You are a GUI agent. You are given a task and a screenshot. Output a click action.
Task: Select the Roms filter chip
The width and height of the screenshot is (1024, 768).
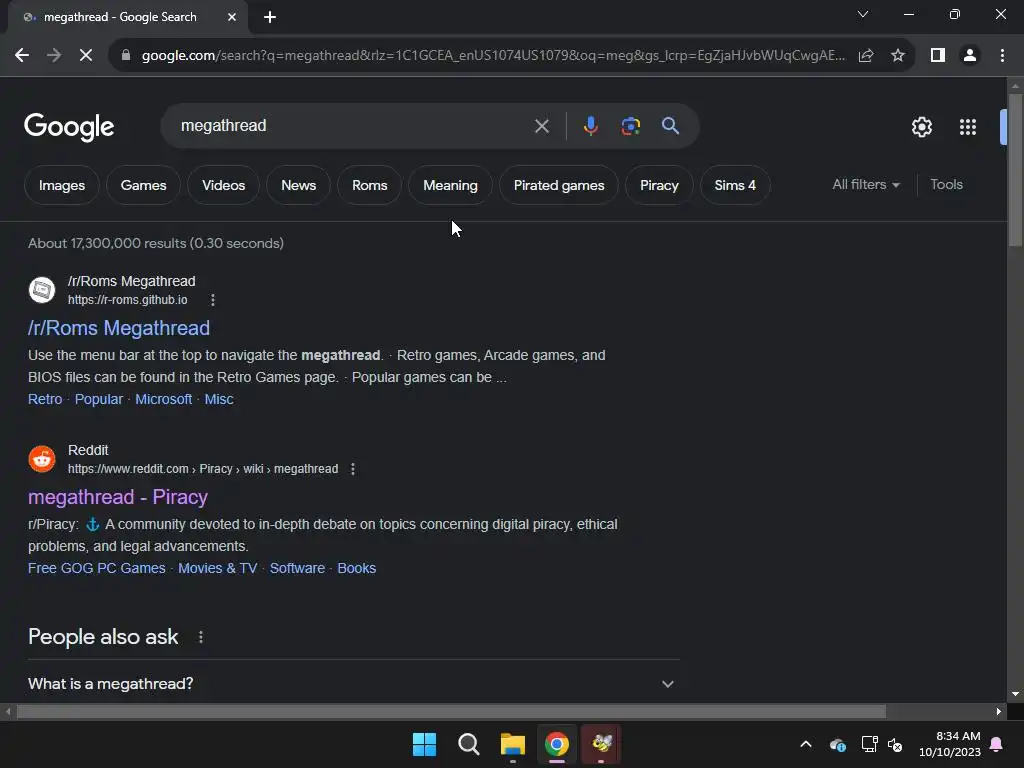click(x=370, y=185)
